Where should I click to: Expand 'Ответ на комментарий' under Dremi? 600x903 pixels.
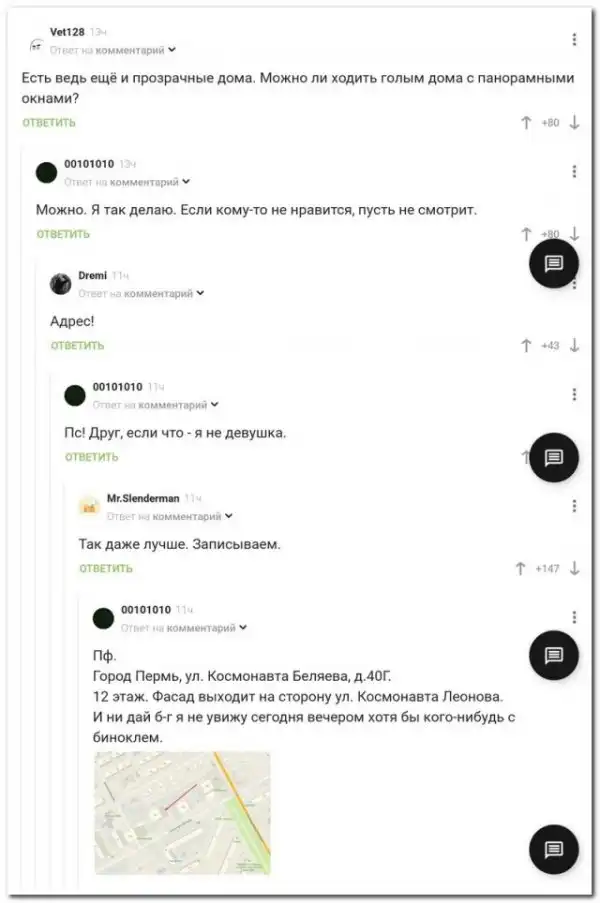pyautogui.click(x=142, y=293)
